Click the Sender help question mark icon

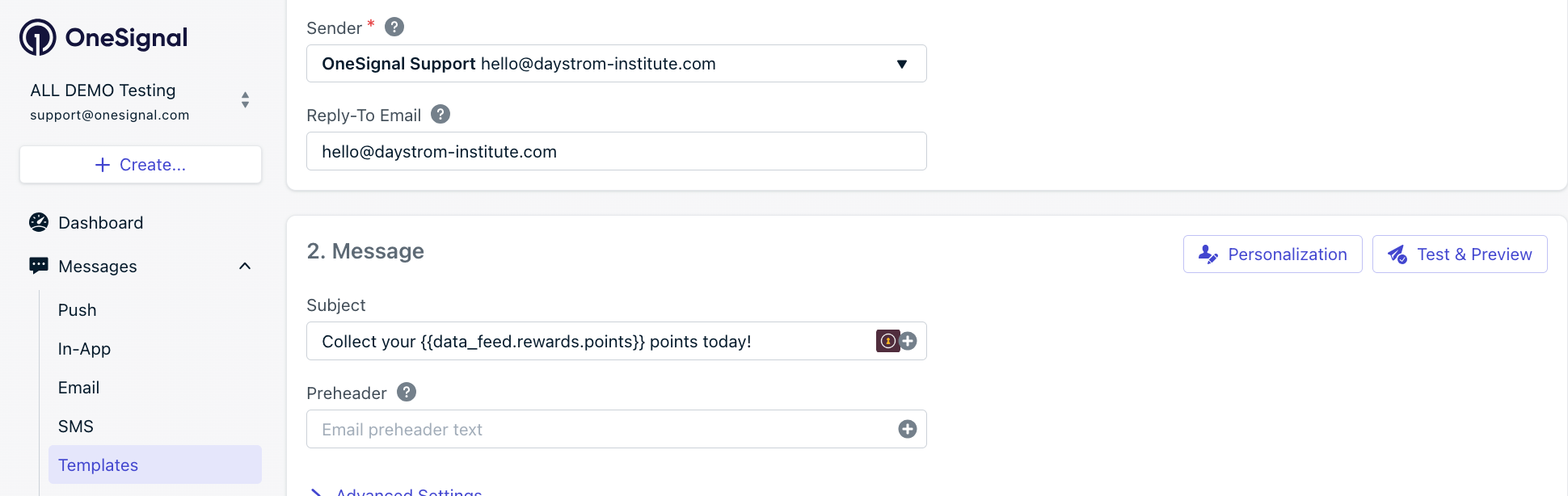(394, 27)
